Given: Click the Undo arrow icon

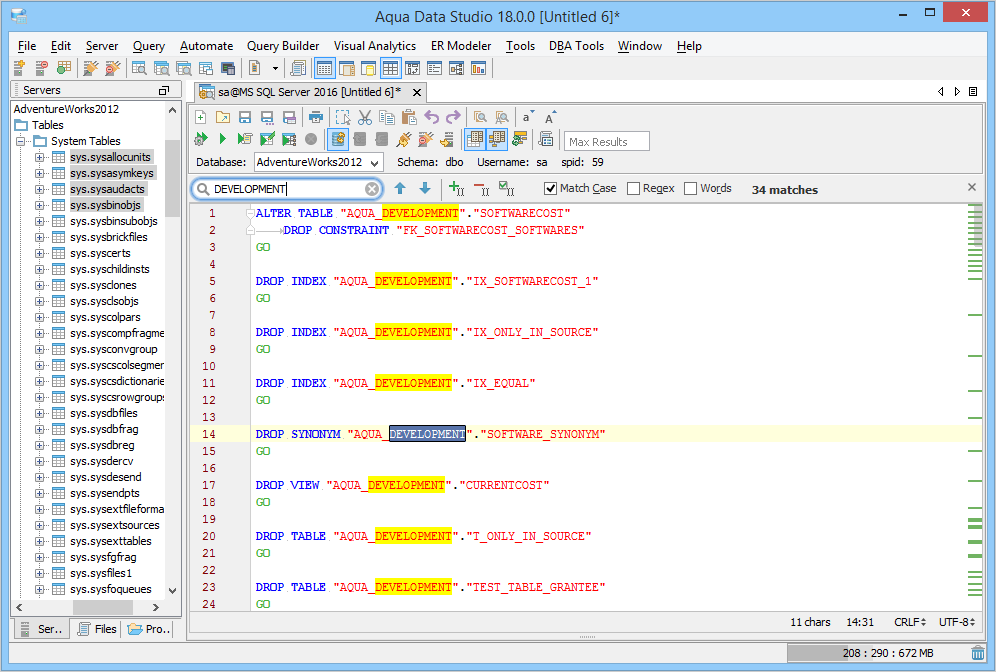Looking at the screenshot, I should click(432, 117).
